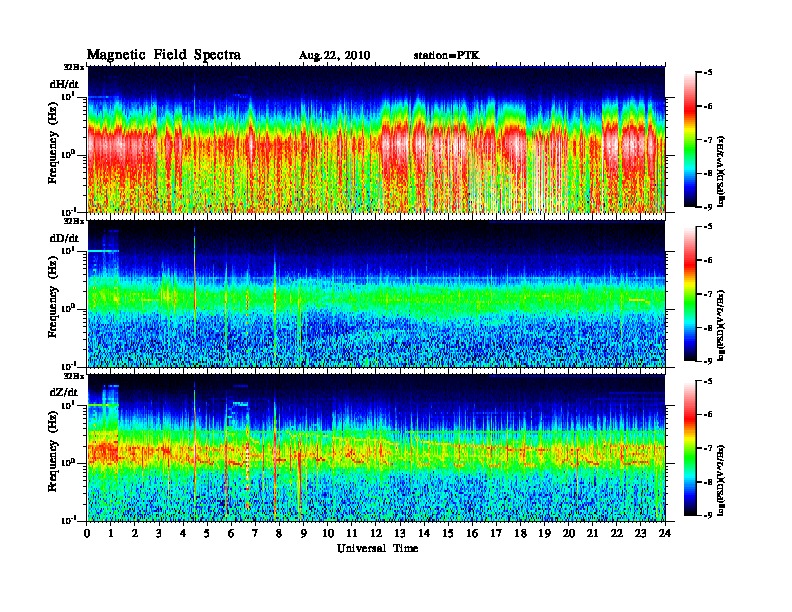Click the 'Aug.22, 2010' date label

pos(334,56)
